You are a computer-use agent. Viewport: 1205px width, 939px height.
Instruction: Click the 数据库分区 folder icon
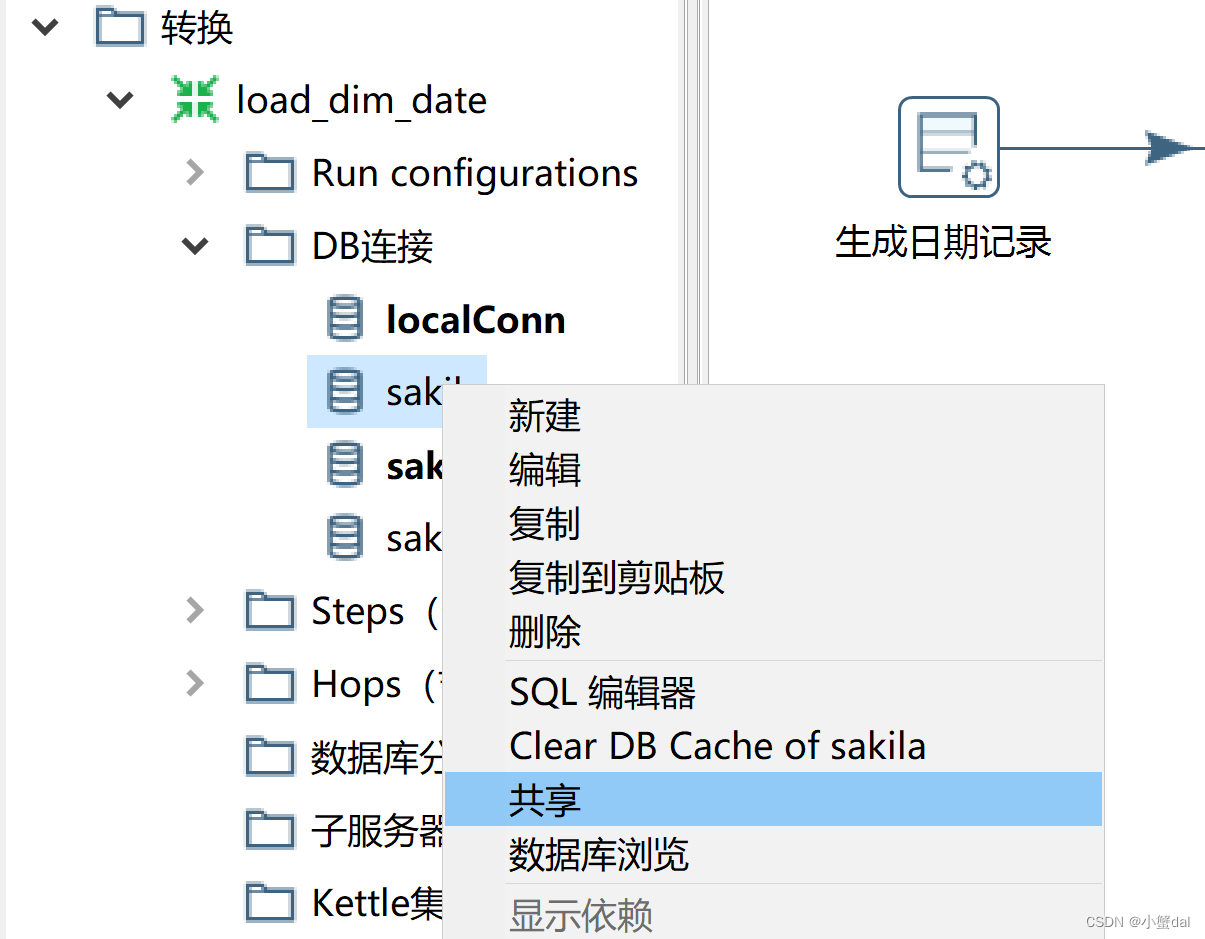pos(270,756)
